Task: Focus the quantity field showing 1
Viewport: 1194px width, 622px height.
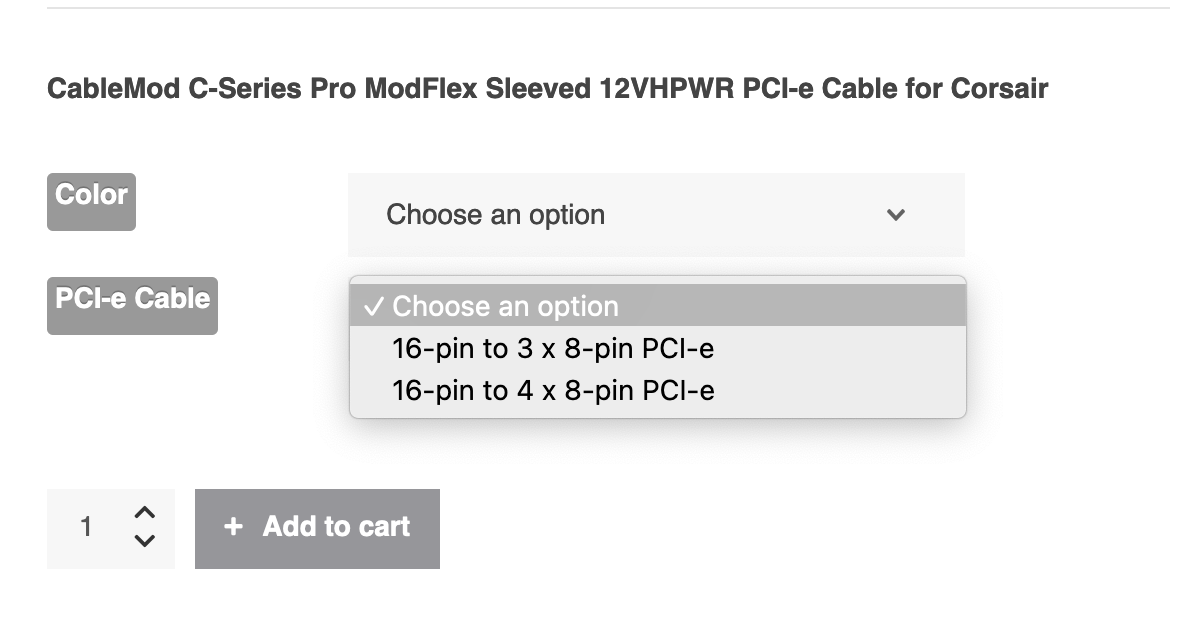Action: [x=87, y=527]
